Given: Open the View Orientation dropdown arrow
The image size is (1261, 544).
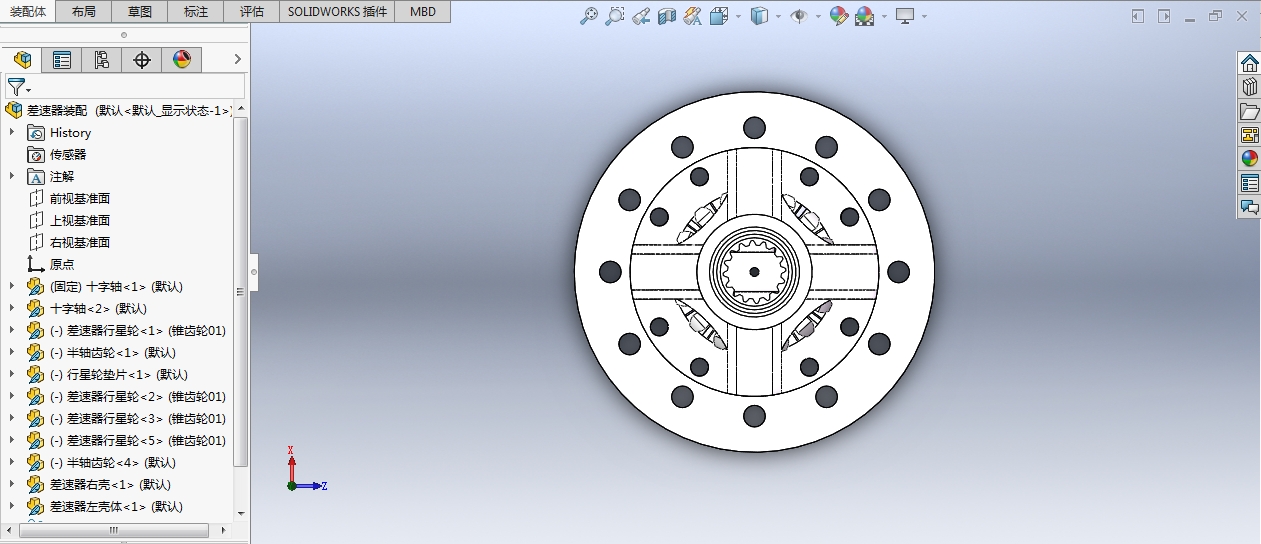Looking at the screenshot, I should click(738, 17).
